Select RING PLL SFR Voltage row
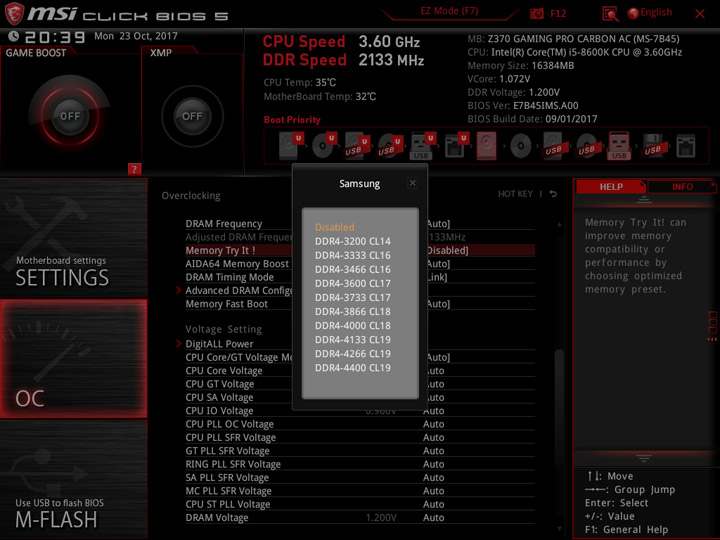The width and height of the screenshot is (720, 540). pos(360,464)
